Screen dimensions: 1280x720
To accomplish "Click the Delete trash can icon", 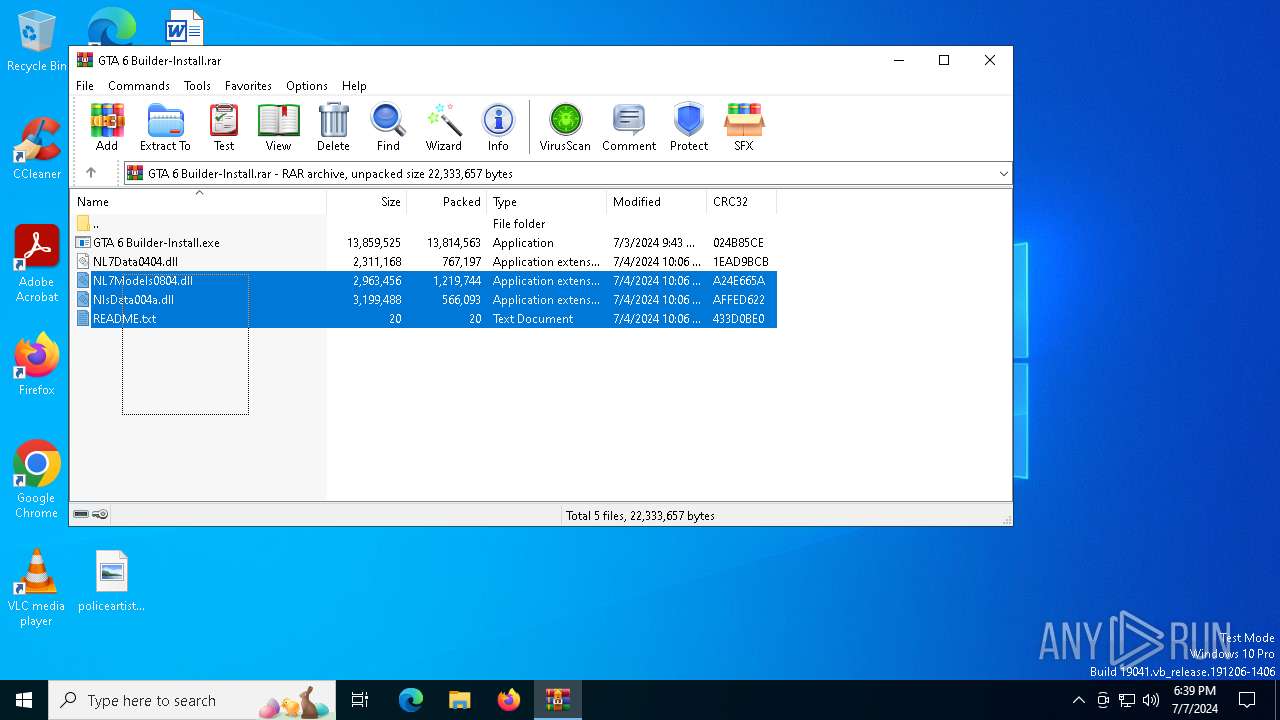I will pyautogui.click(x=333, y=127).
